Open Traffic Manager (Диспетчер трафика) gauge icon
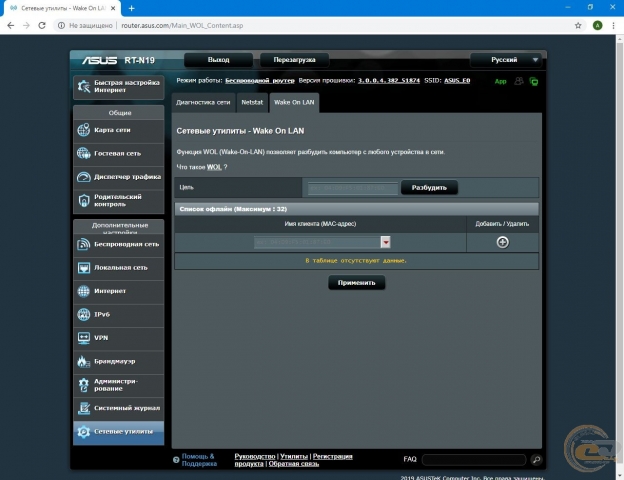The width and height of the screenshot is (624, 480). click(84, 177)
